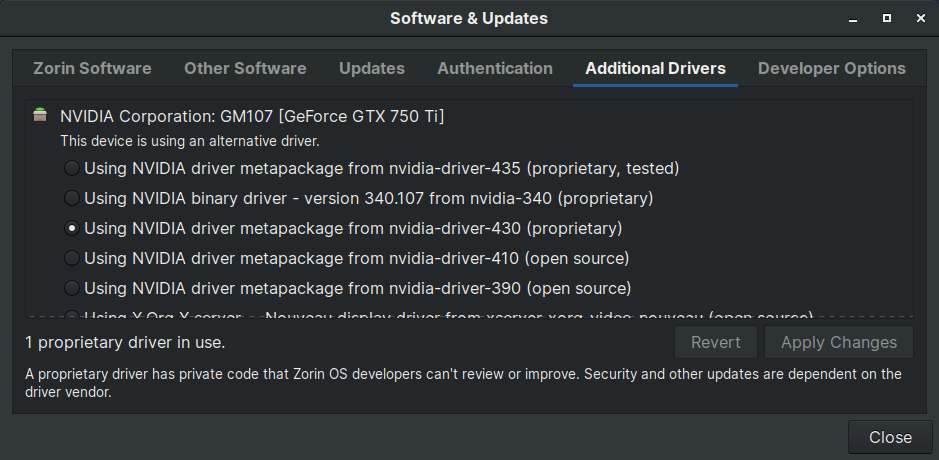The image size is (939, 460).
Task: Select nvidia-driver-390 radio button
Action: [x=72, y=288]
